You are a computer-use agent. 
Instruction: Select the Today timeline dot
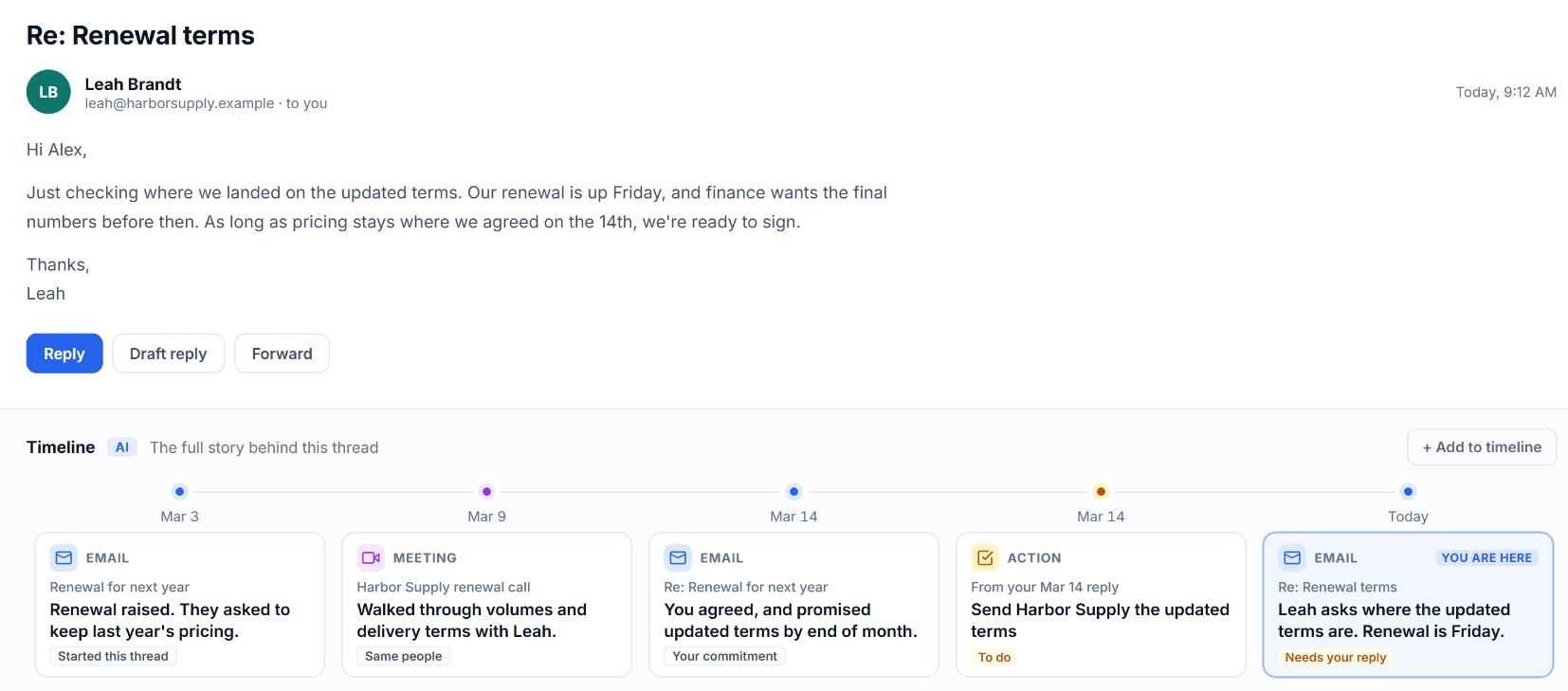tap(1408, 491)
